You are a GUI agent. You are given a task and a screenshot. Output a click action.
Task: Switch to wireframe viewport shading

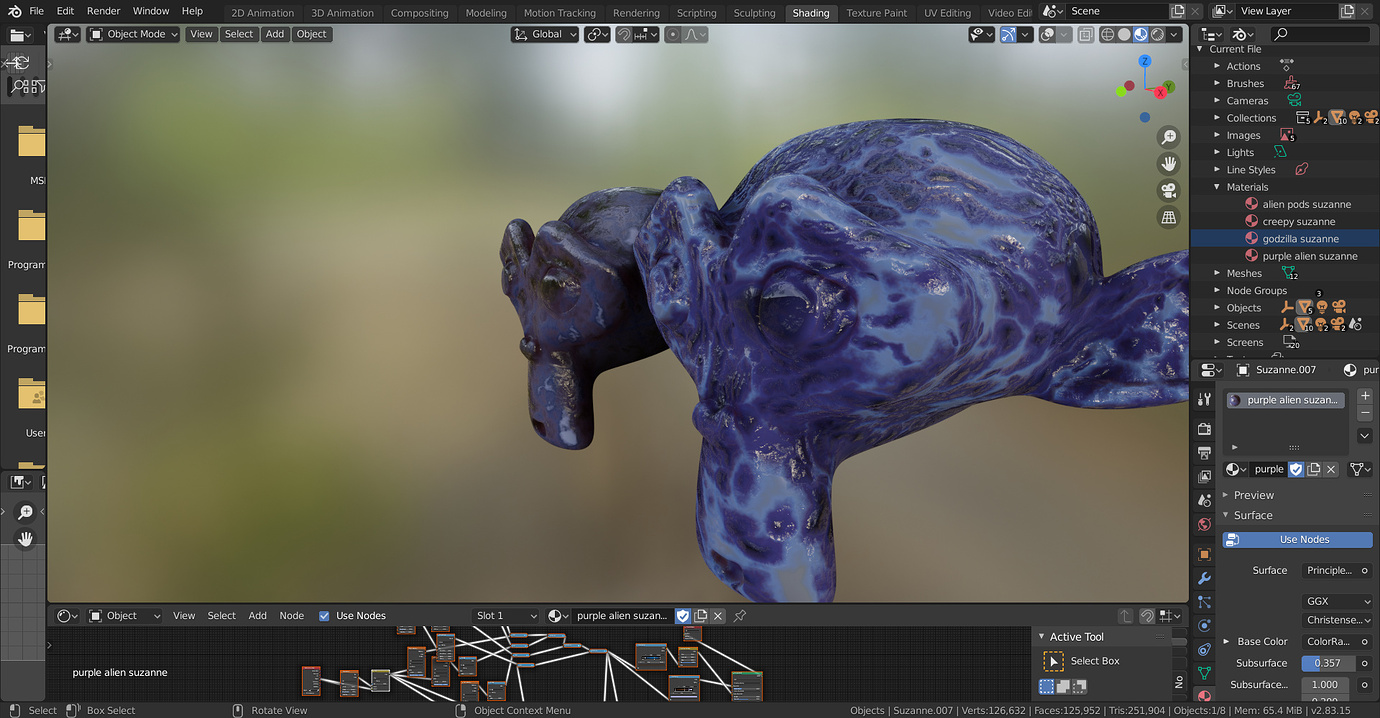(1108, 34)
